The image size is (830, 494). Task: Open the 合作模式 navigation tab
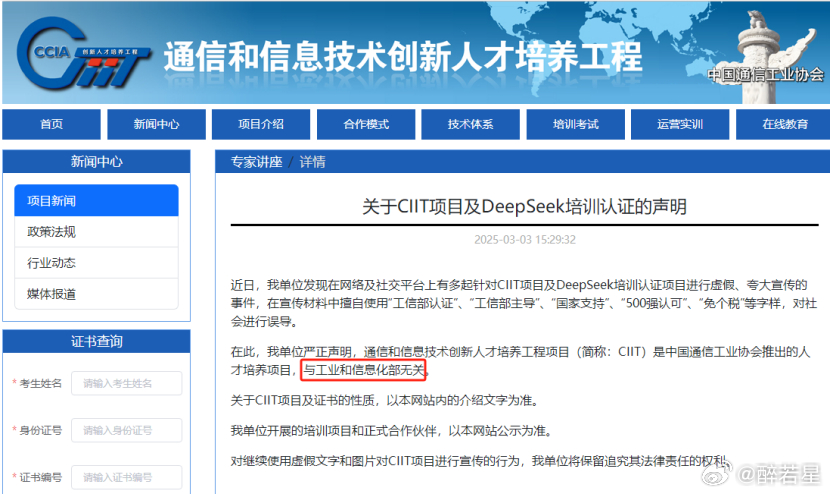[x=366, y=124]
